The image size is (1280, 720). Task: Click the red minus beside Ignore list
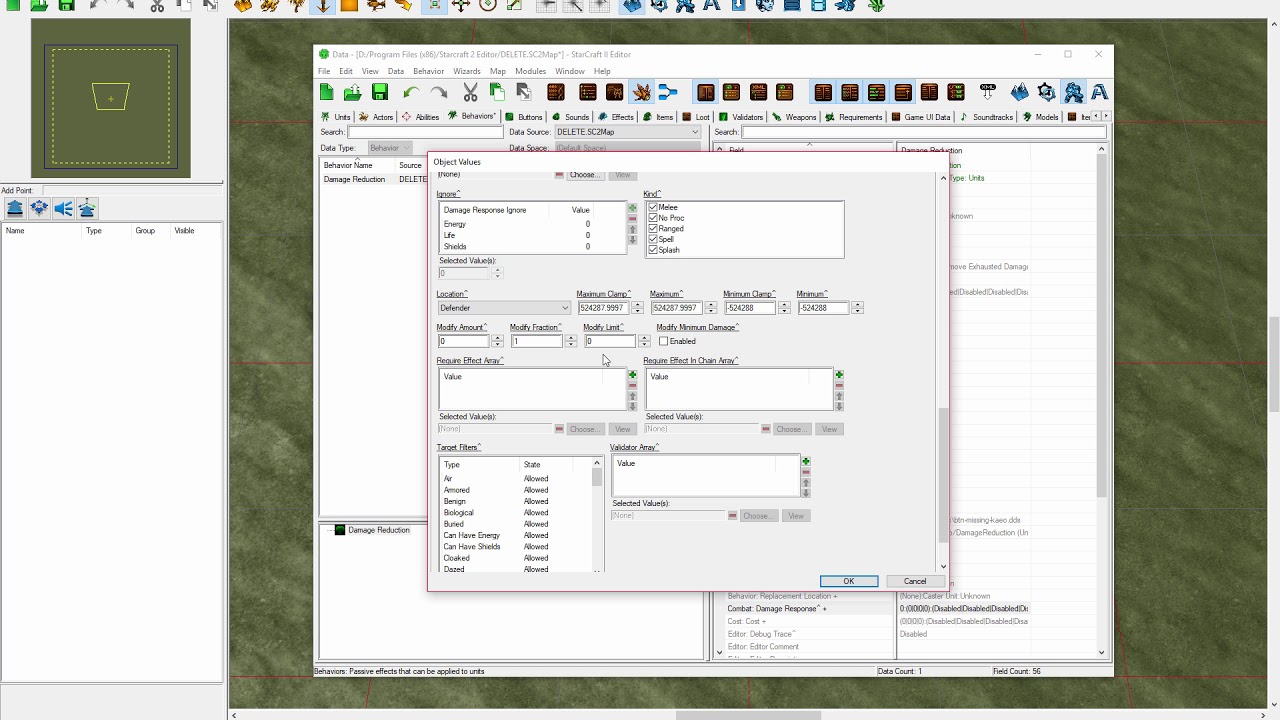(632, 218)
